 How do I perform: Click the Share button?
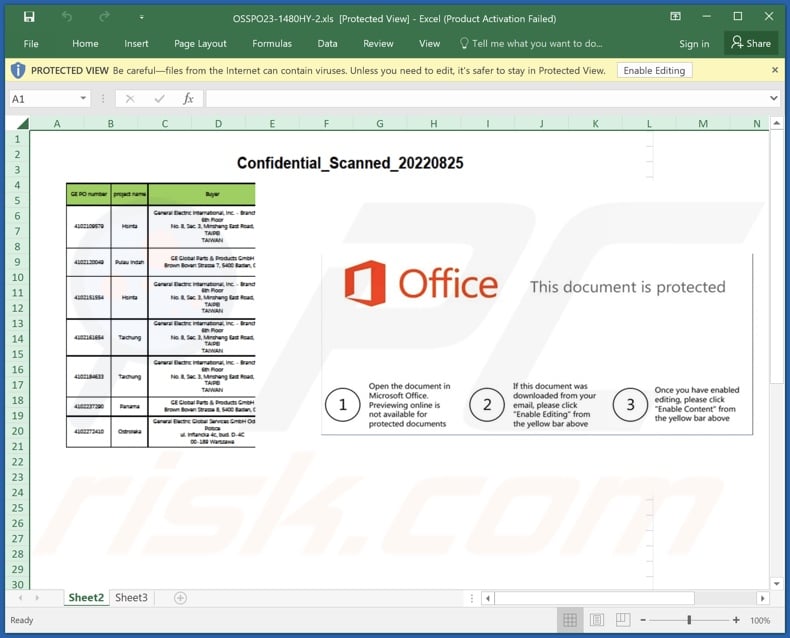point(751,43)
